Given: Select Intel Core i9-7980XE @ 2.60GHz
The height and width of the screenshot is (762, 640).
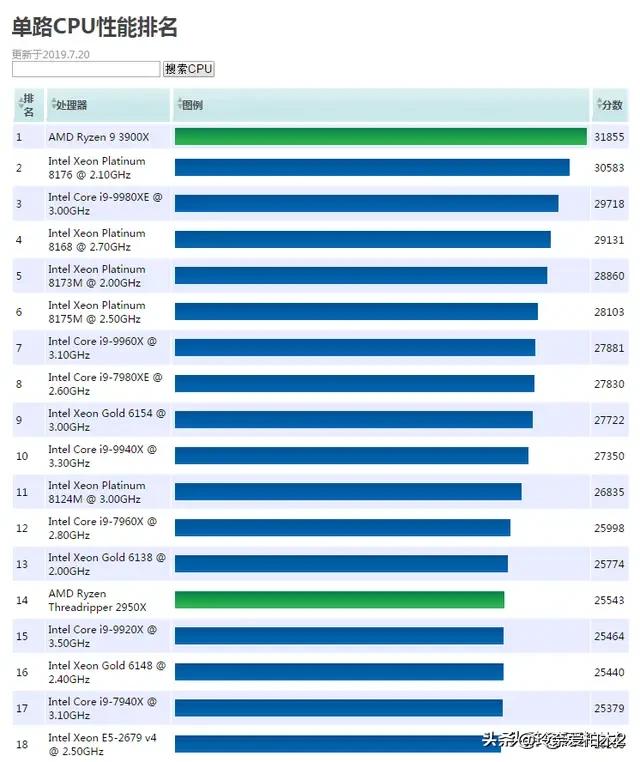Looking at the screenshot, I should pos(105,383).
